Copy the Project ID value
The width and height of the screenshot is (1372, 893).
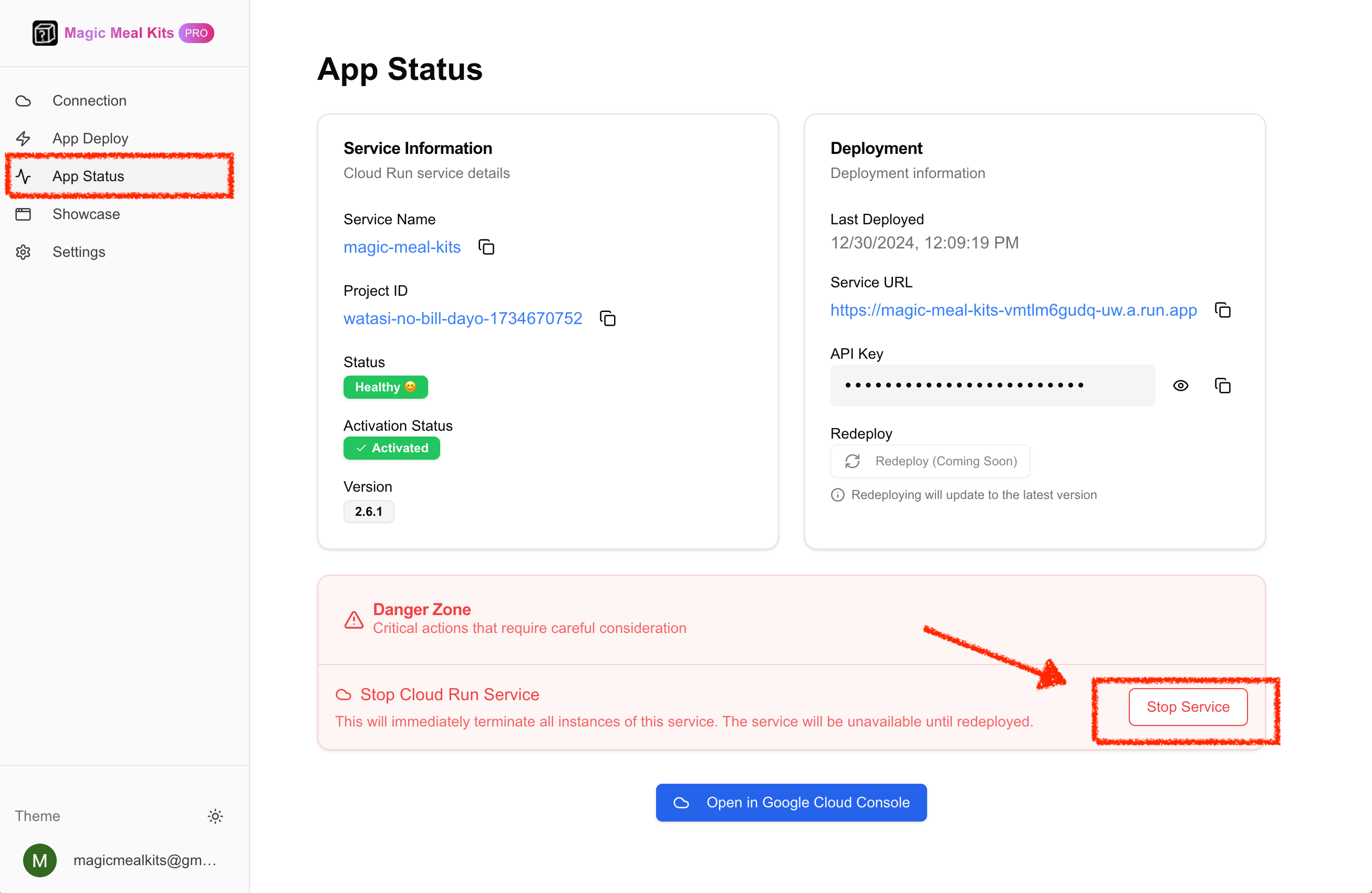pyautogui.click(x=608, y=318)
